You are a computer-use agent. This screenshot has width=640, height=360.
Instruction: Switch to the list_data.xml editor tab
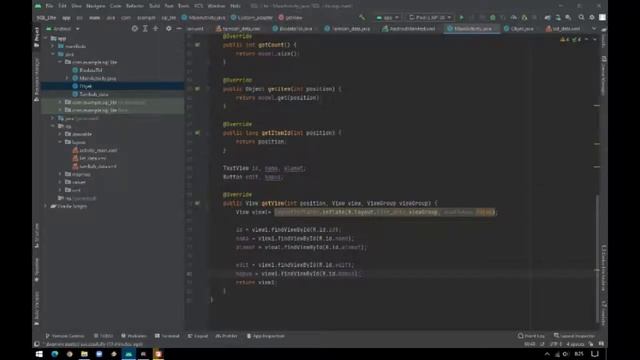coord(563,29)
